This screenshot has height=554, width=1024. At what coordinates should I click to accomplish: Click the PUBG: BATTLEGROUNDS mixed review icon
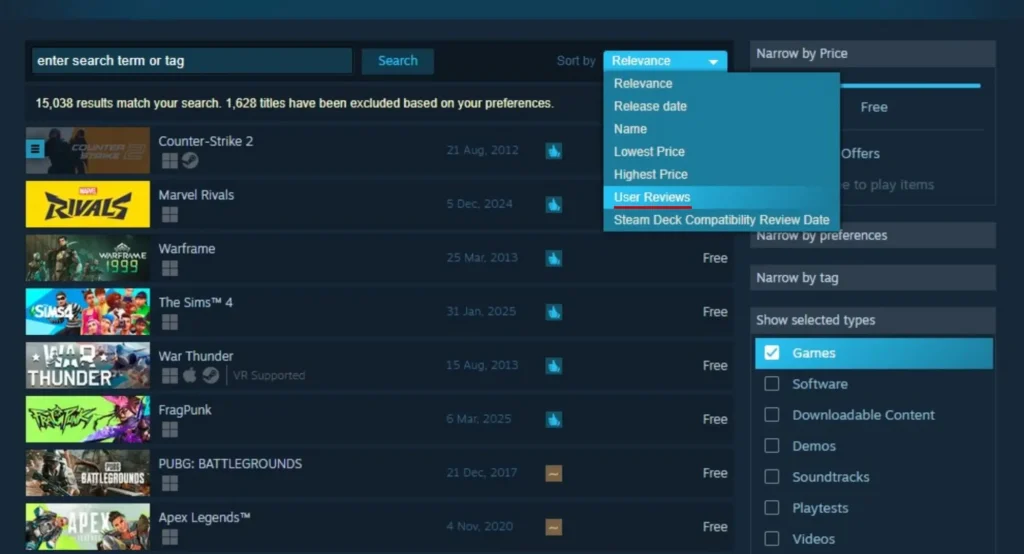(554, 473)
